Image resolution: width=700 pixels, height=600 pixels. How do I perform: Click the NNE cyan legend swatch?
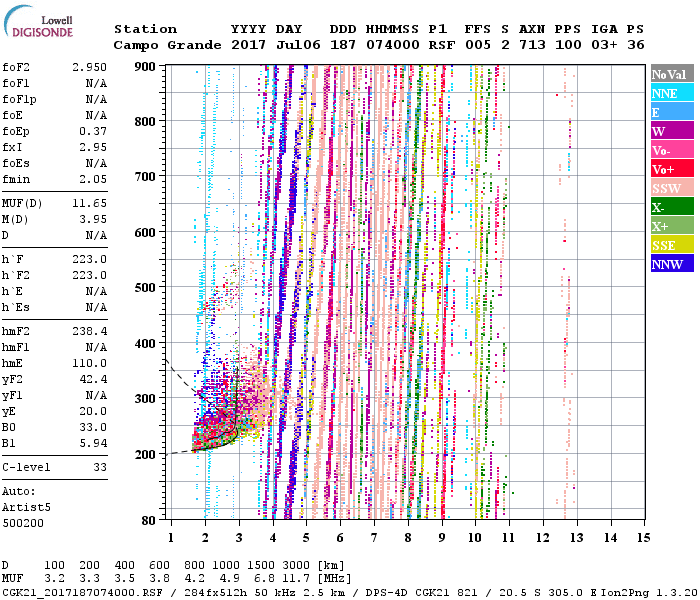coord(672,93)
